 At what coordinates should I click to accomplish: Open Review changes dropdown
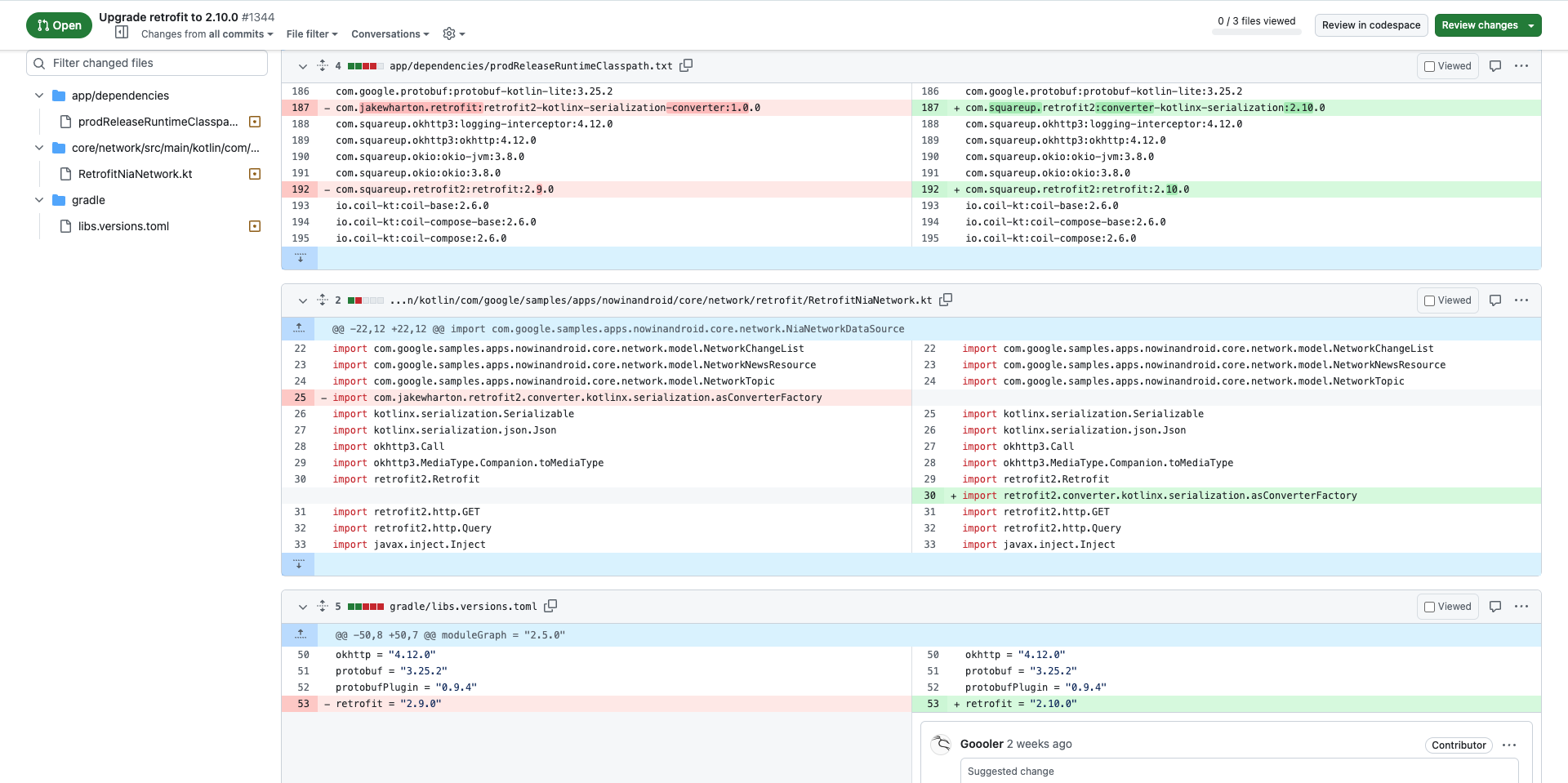(x=1488, y=25)
